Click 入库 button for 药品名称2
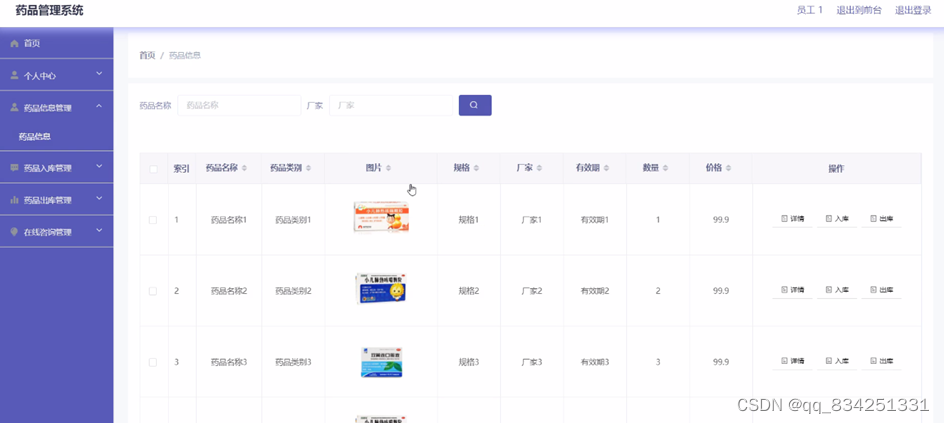 pyautogui.click(x=837, y=290)
